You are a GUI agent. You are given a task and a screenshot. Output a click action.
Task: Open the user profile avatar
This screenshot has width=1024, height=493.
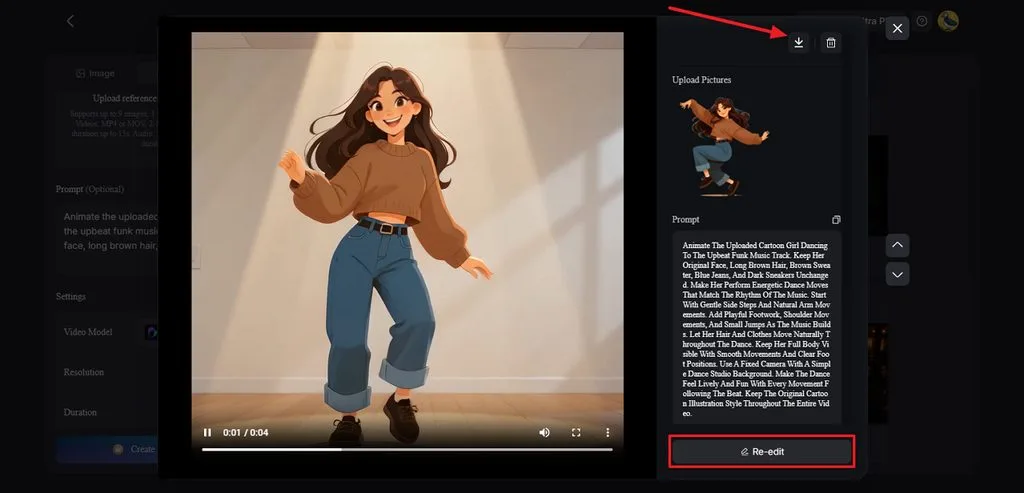tap(948, 21)
